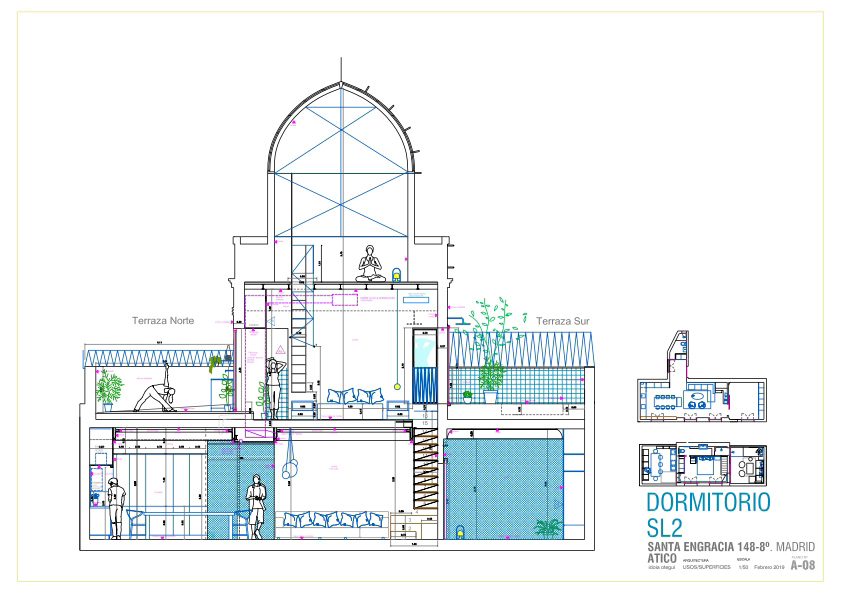Select the hanging pendant lamps cluster
842x595 pixels.
point(291,455)
